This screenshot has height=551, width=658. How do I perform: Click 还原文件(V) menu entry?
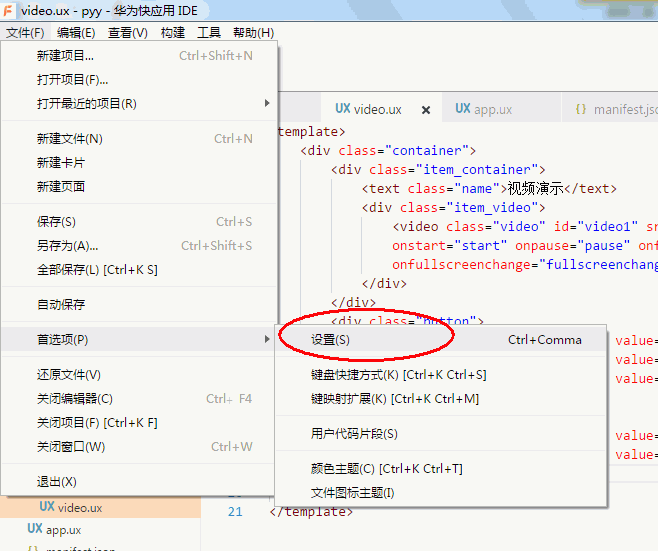tap(139, 375)
